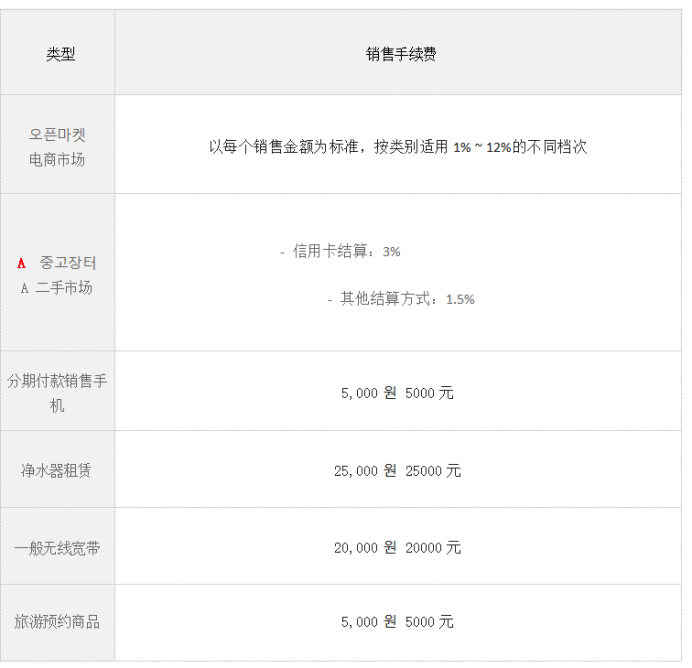Select the 电商市场 text
Screen dimensions: 692x668
pyautogui.click(x=57, y=159)
